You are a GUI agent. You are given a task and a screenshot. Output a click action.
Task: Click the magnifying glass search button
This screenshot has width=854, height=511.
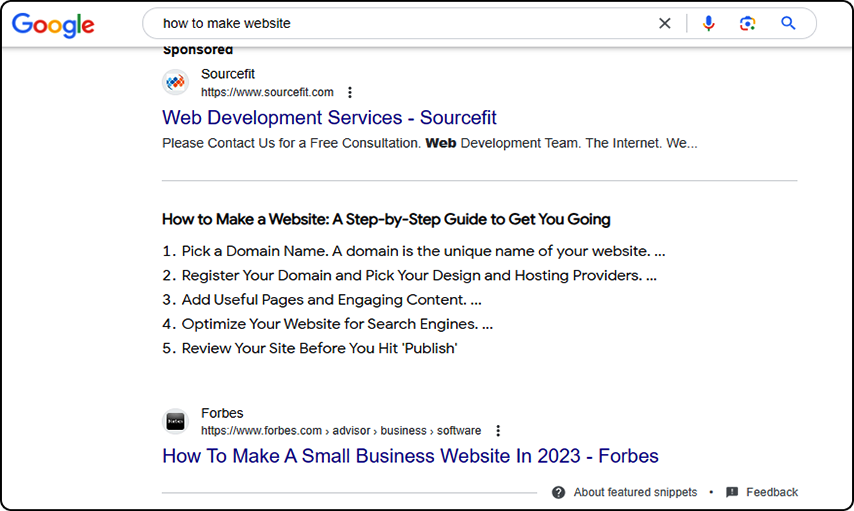coord(788,23)
